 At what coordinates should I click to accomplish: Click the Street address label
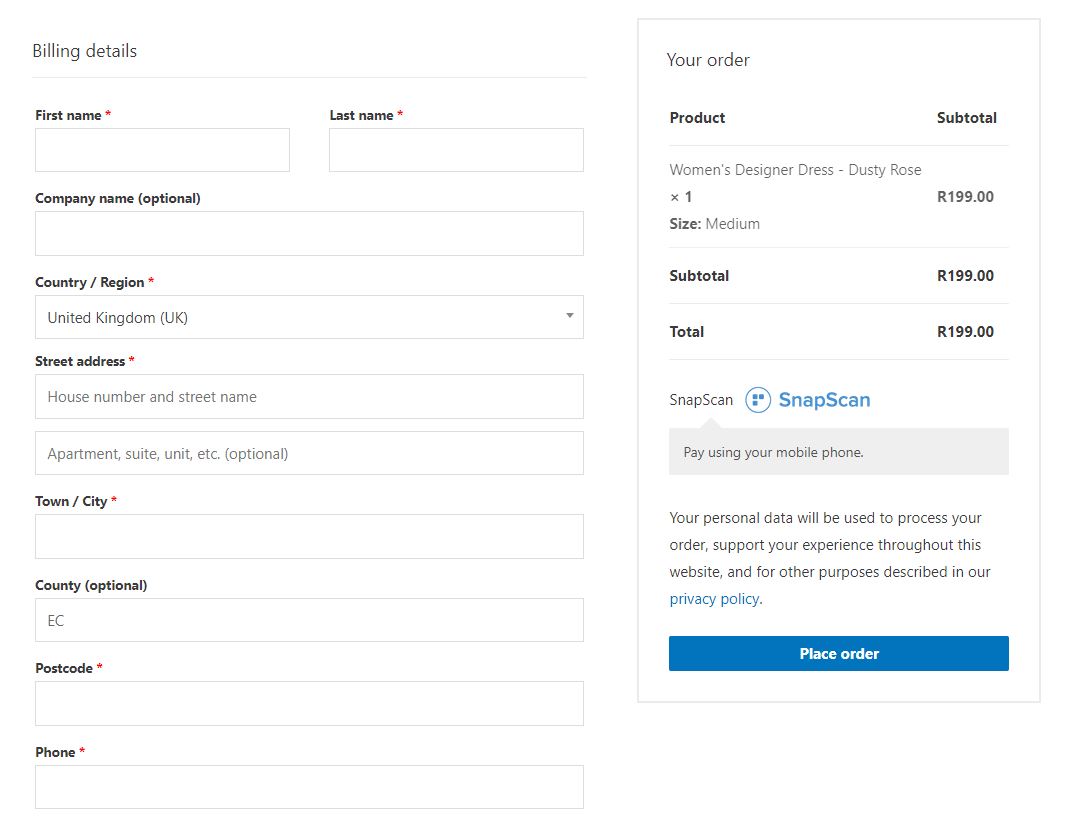[x=80, y=361]
